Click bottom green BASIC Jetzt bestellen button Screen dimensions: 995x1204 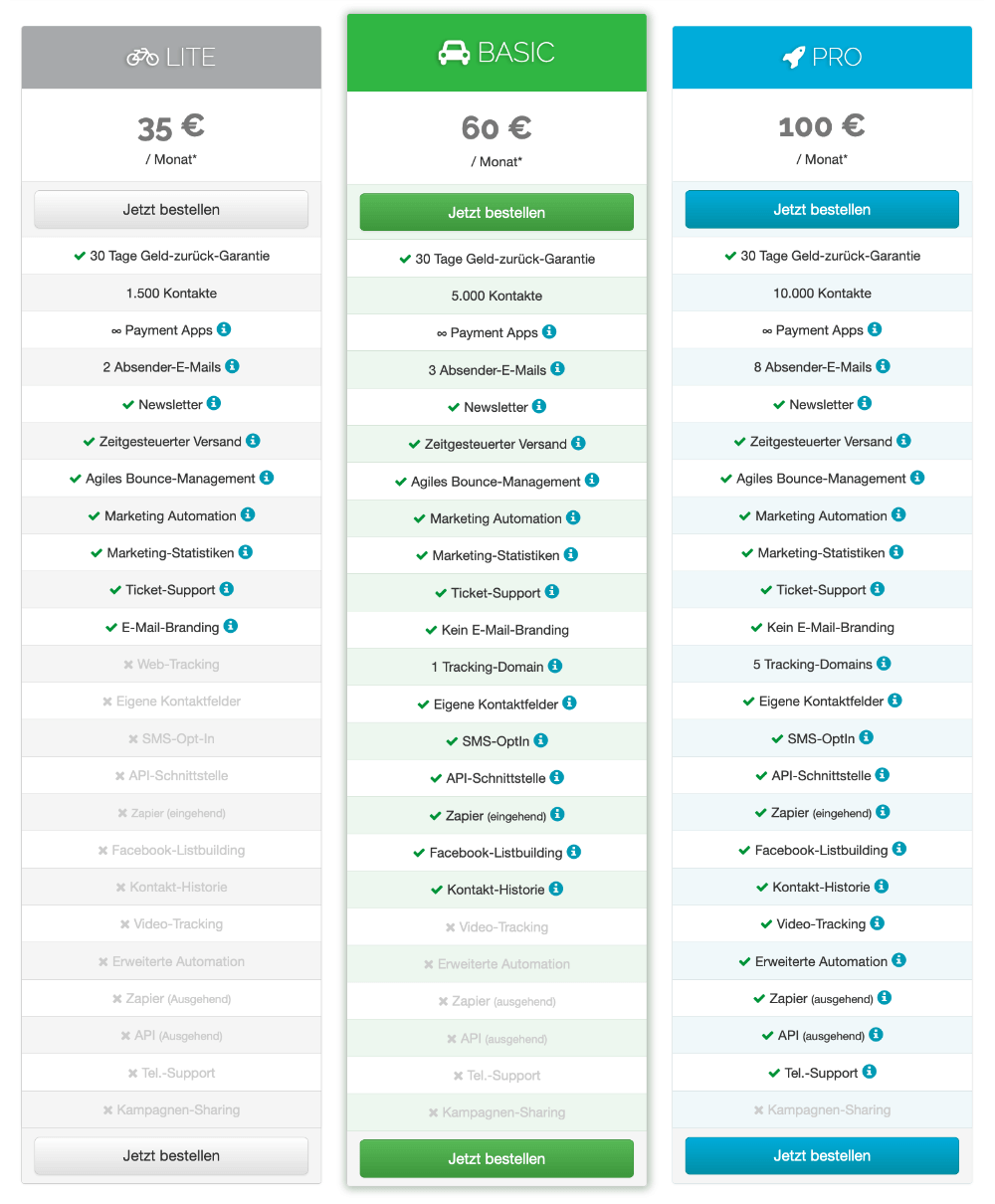(x=497, y=1159)
